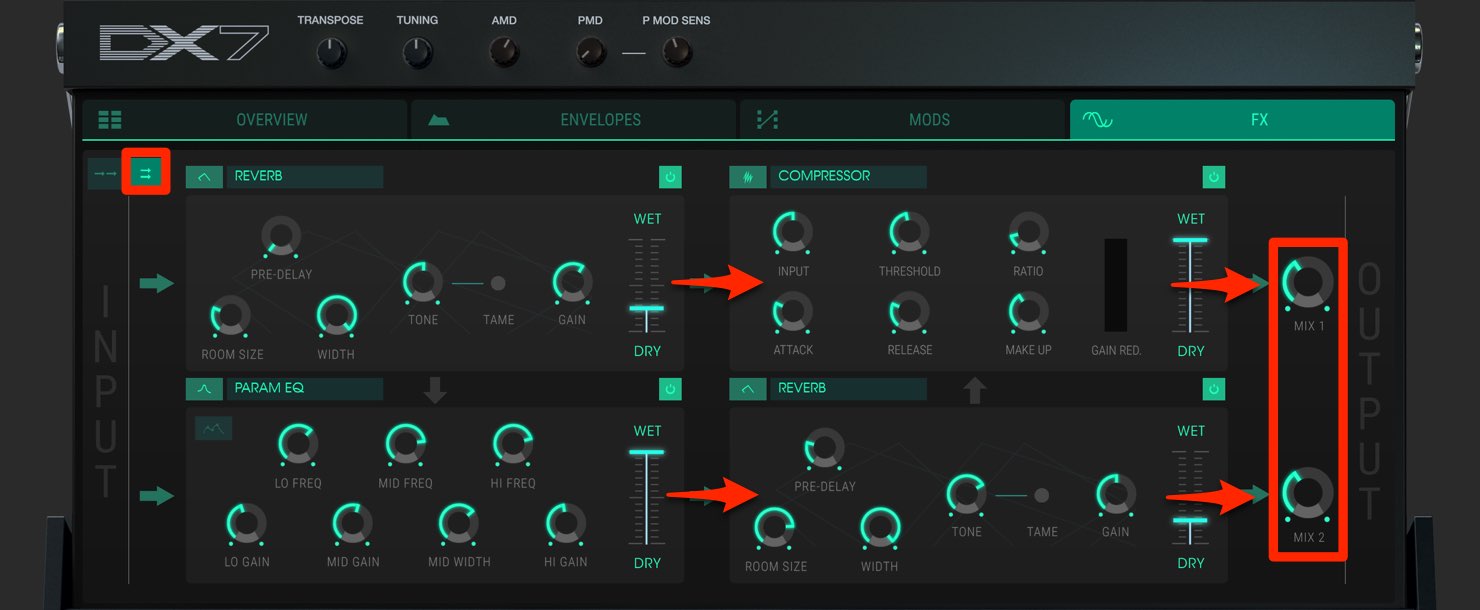Click the Param EQ effect type icon
The image size is (1480, 610).
204,389
